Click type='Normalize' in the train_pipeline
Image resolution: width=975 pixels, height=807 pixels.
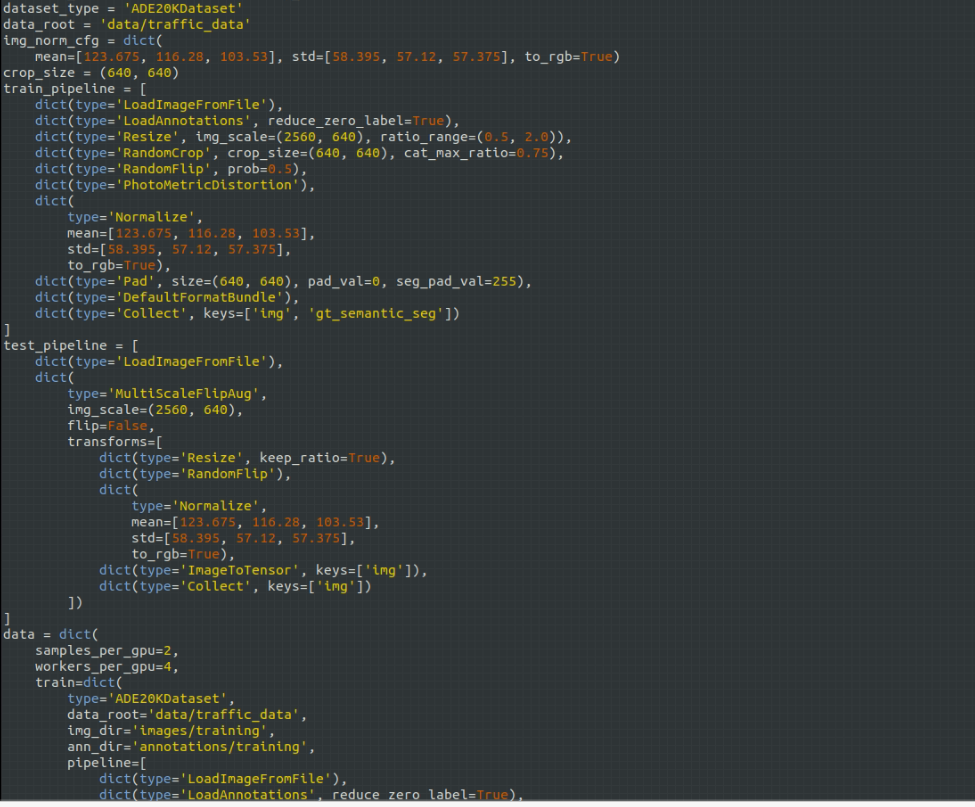point(131,218)
